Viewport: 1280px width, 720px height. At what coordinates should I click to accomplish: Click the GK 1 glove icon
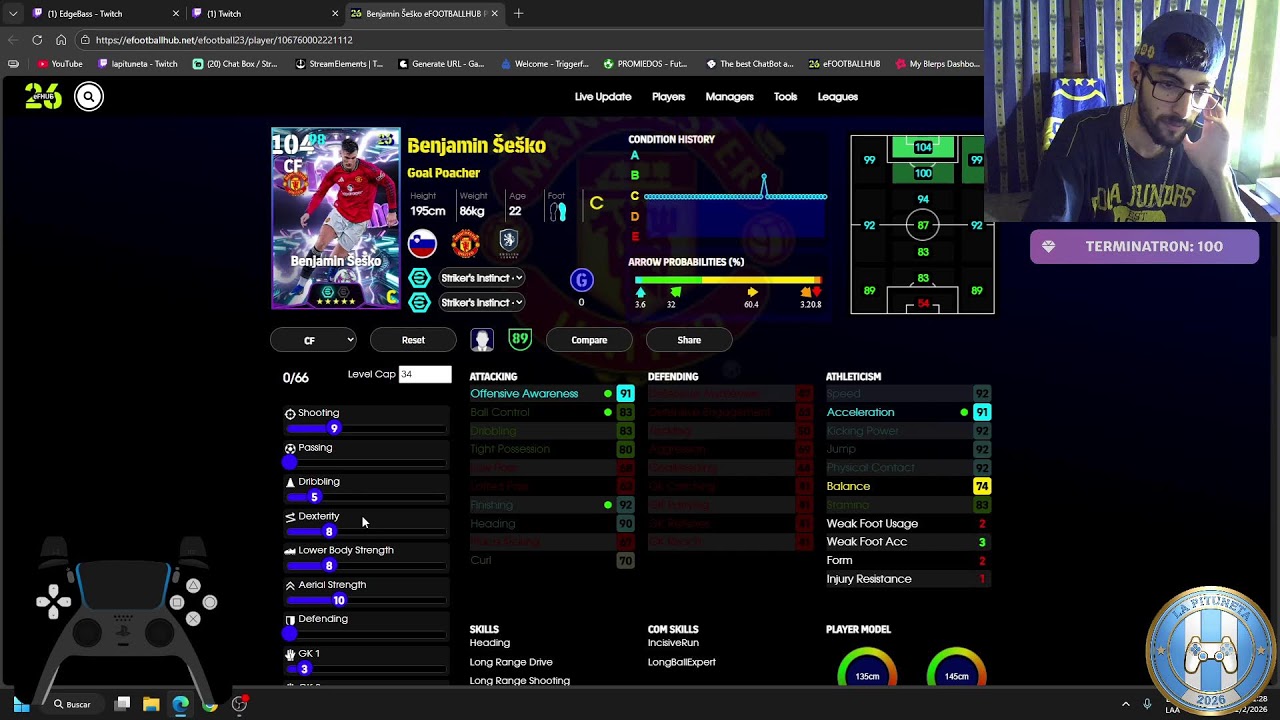coord(290,654)
